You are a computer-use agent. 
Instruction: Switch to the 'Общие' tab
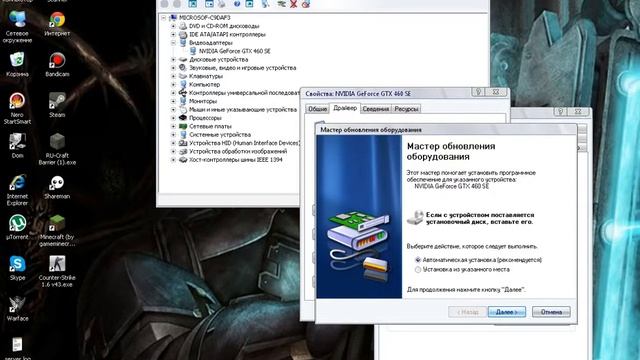(x=317, y=109)
